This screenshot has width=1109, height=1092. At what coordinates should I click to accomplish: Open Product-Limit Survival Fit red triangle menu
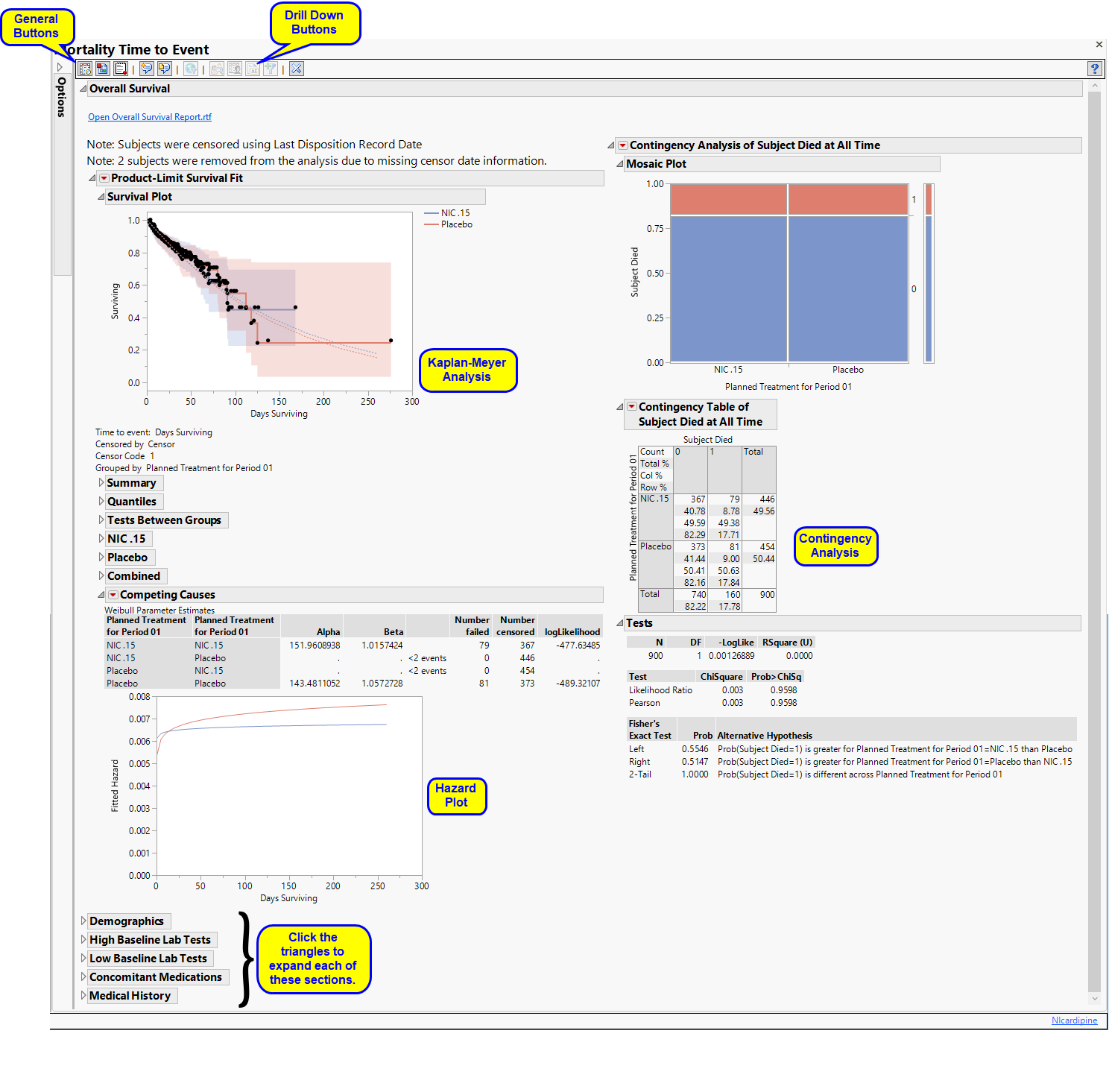coord(104,178)
